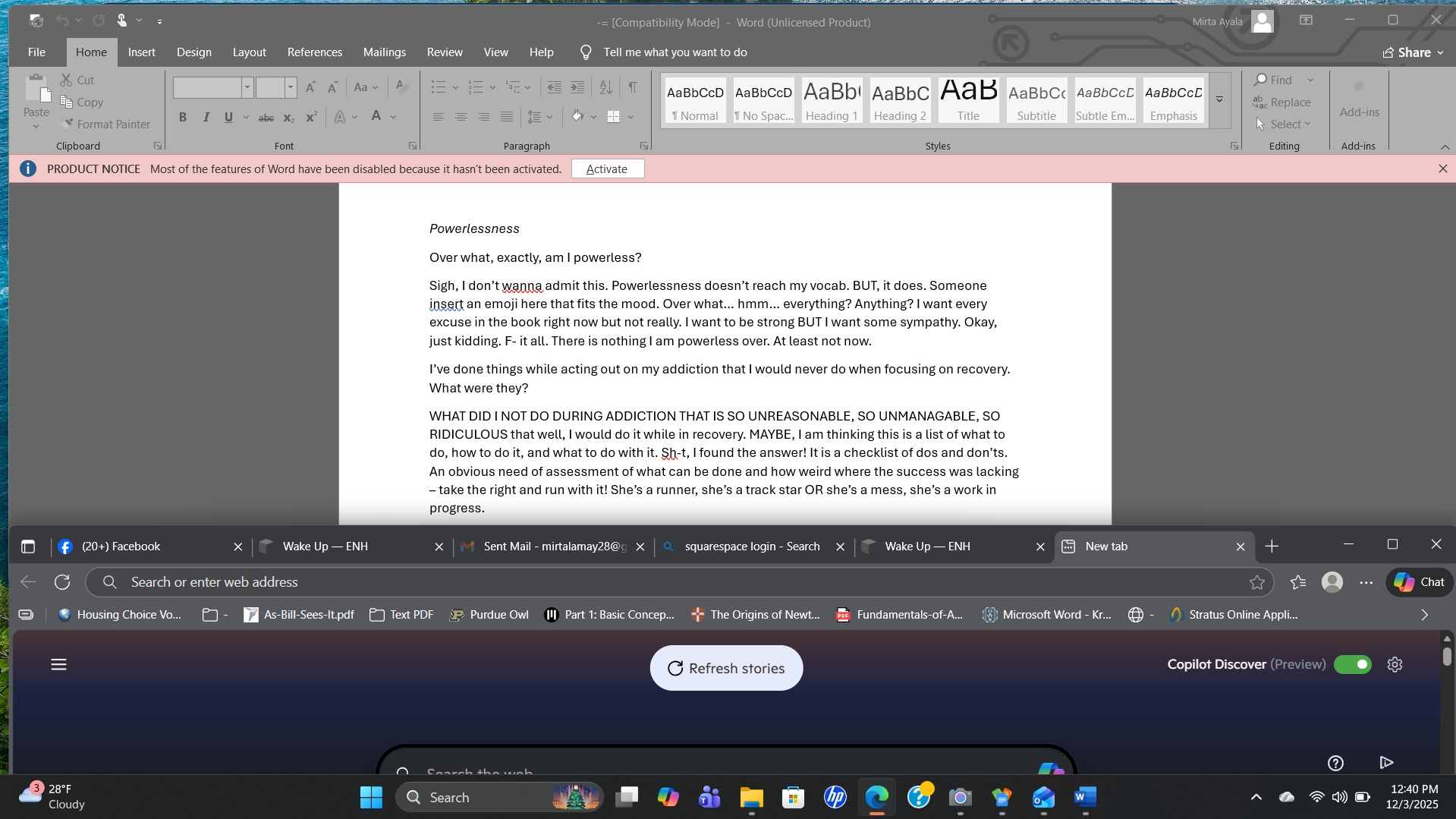Shrink font size icon
This screenshot has height=819, width=1456.
(332, 87)
